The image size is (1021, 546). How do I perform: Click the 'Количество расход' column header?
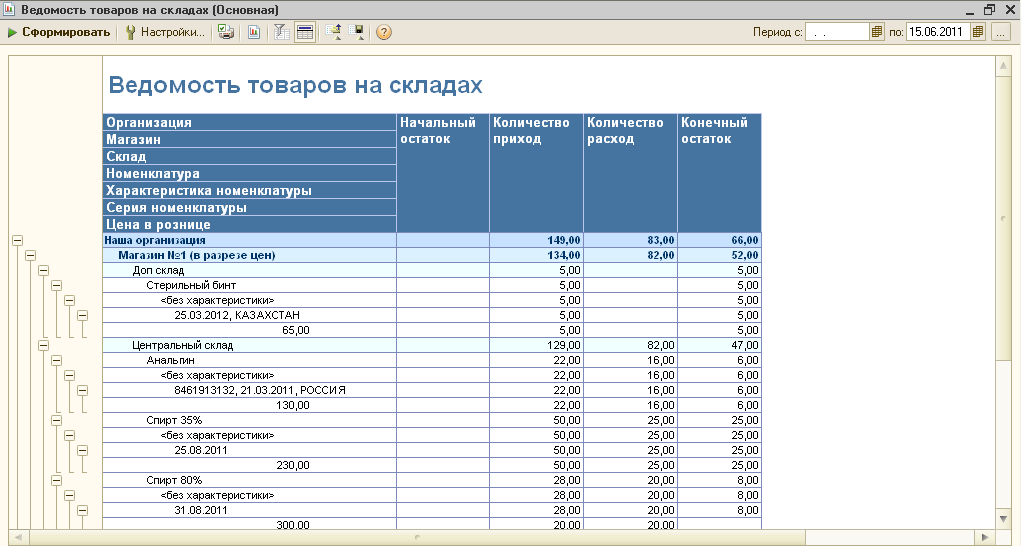click(630, 173)
